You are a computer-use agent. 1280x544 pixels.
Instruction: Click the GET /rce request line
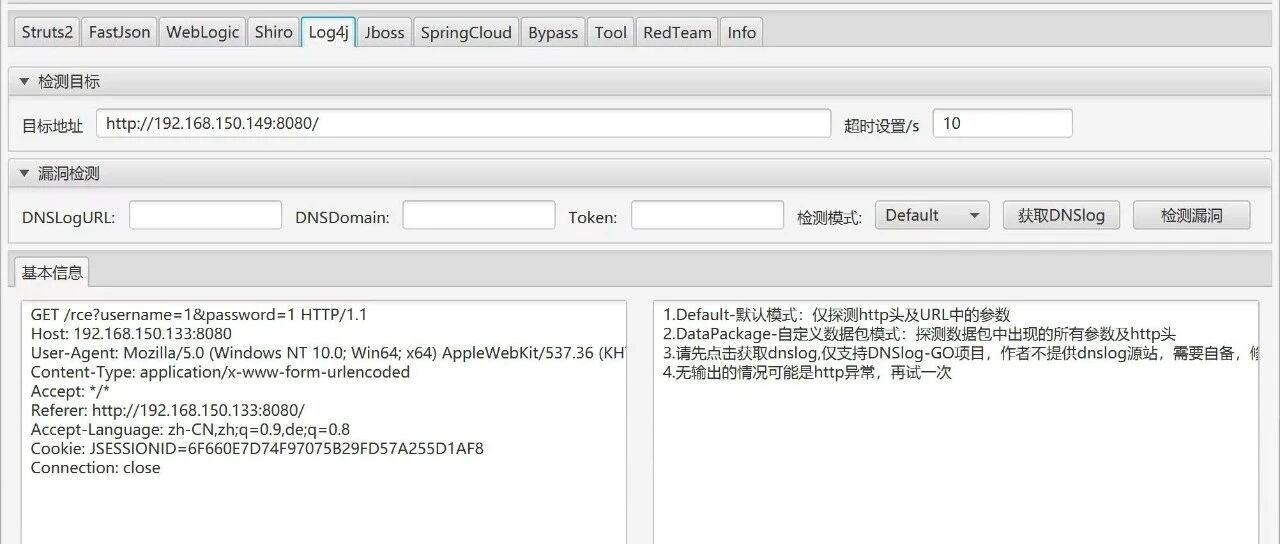point(199,314)
